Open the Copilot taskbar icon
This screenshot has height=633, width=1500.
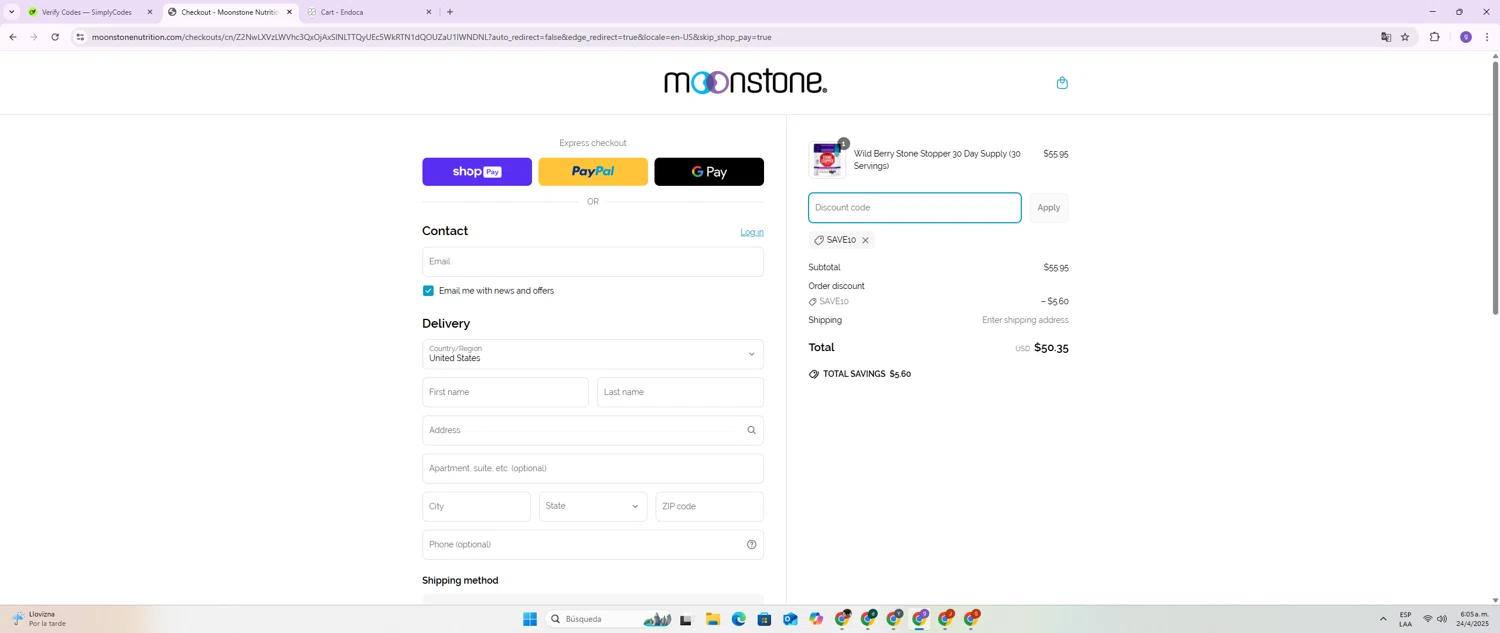pos(816,620)
